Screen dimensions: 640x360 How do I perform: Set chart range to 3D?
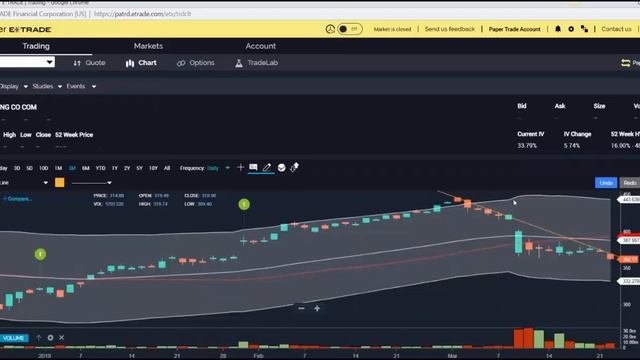click(17, 168)
